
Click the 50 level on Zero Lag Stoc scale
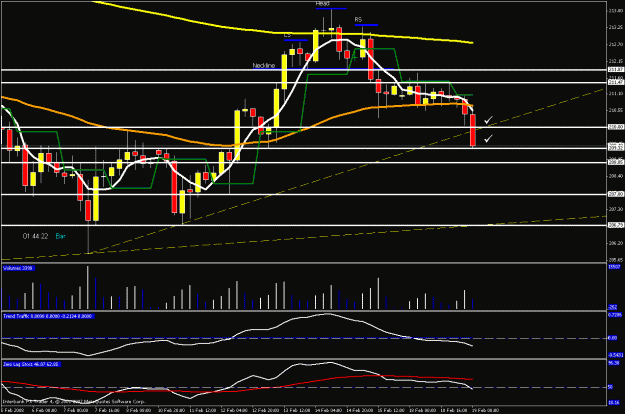(x=611, y=387)
